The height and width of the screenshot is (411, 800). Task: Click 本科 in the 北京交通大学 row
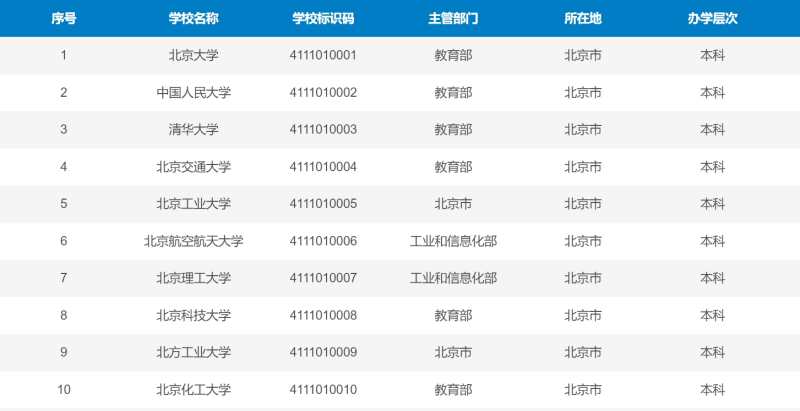coord(712,167)
